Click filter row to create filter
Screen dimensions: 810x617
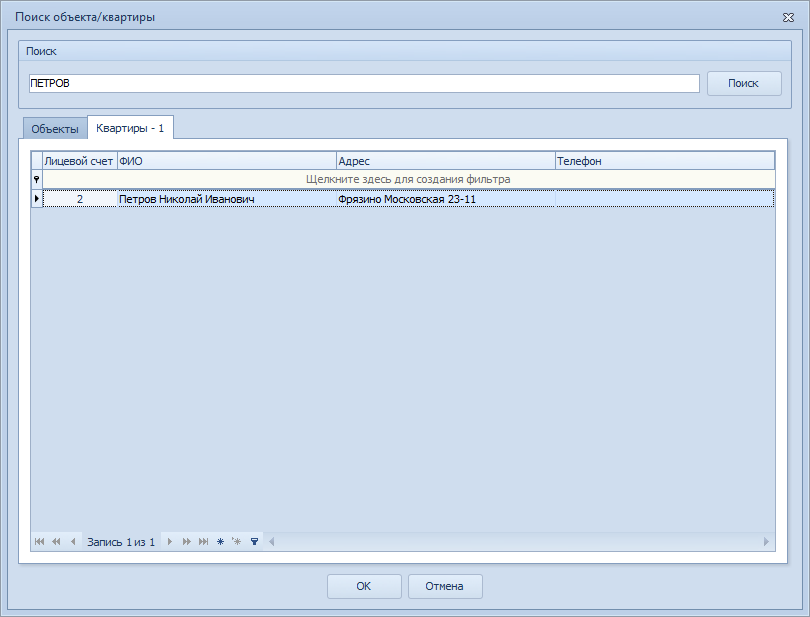(408, 179)
